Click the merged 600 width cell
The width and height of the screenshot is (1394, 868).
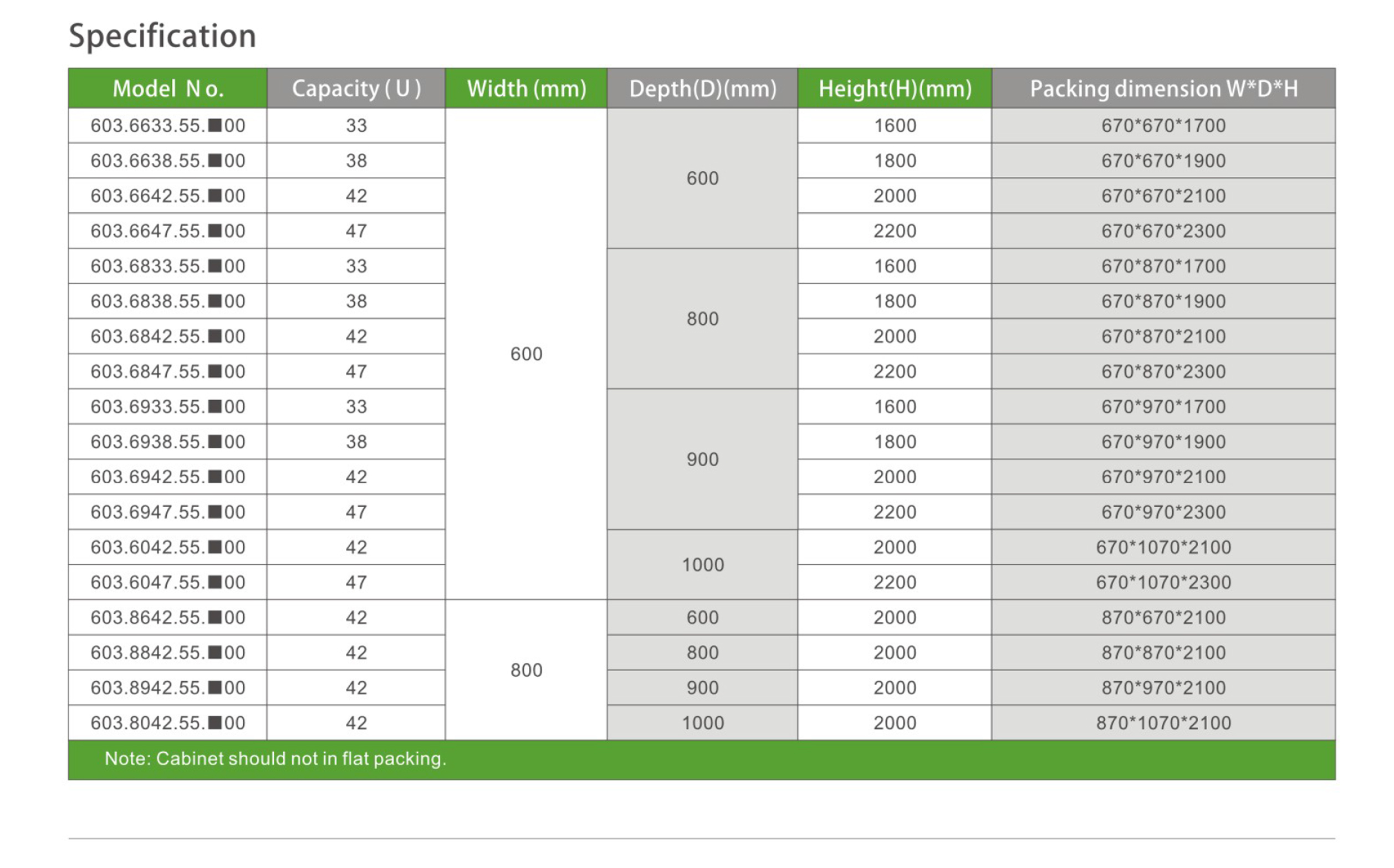[526, 354]
